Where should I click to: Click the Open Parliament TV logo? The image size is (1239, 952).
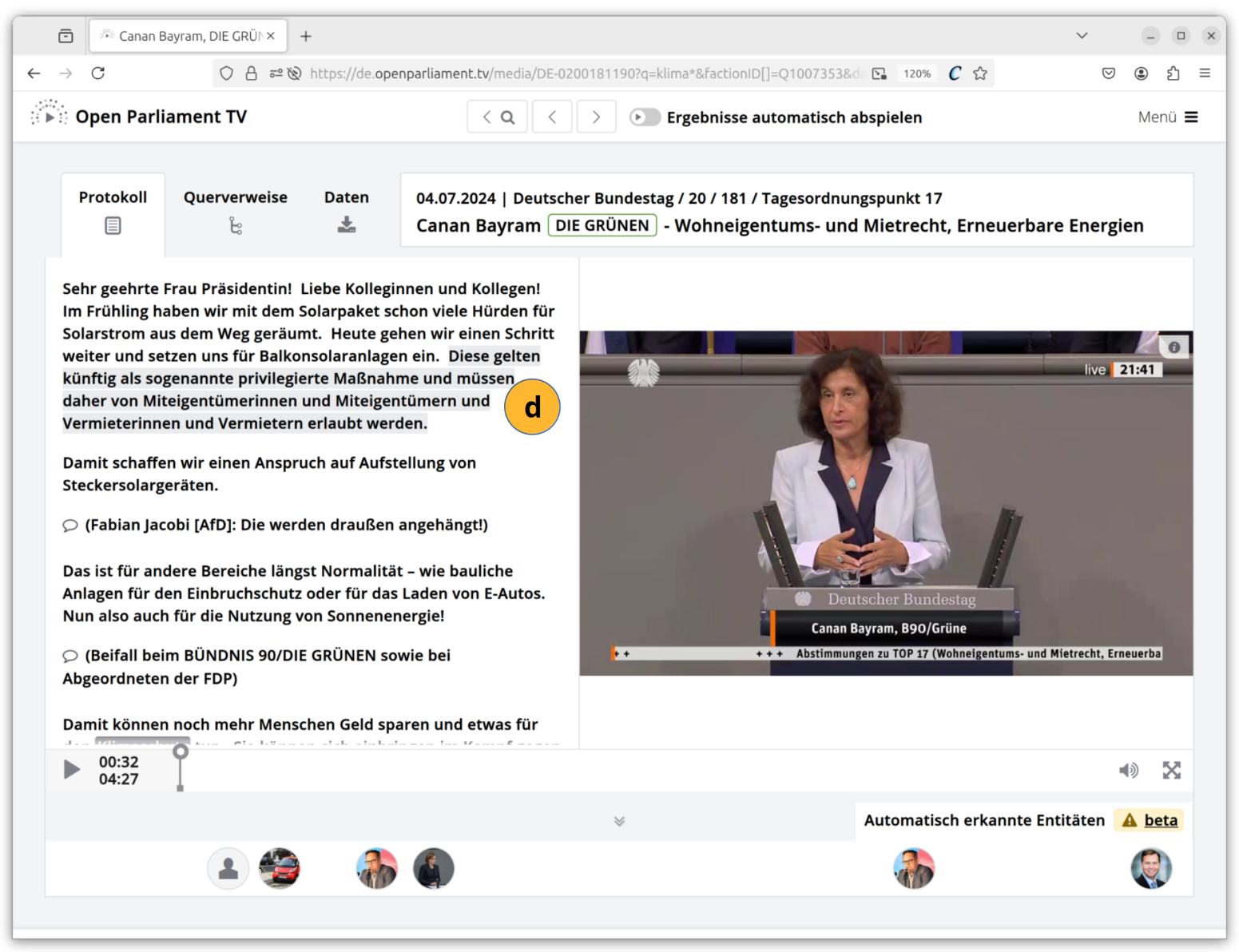138,117
